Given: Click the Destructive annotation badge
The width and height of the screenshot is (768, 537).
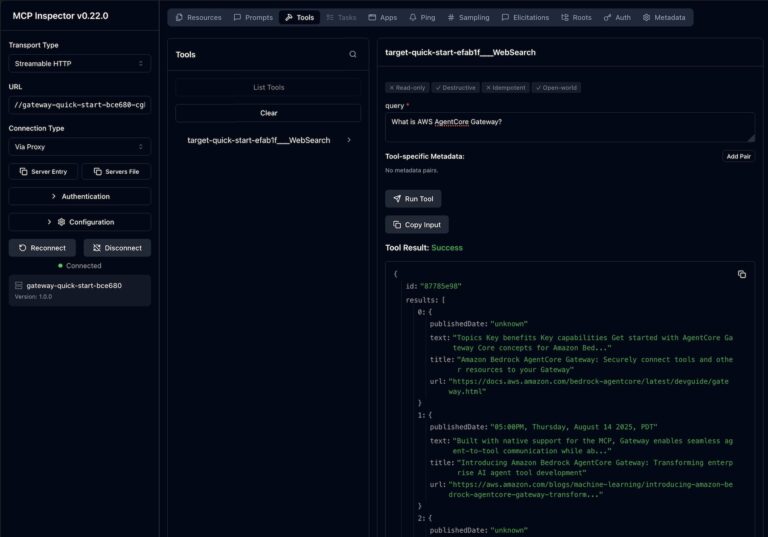Looking at the screenshot, I should pyautogui.click(x=456, y=88).
